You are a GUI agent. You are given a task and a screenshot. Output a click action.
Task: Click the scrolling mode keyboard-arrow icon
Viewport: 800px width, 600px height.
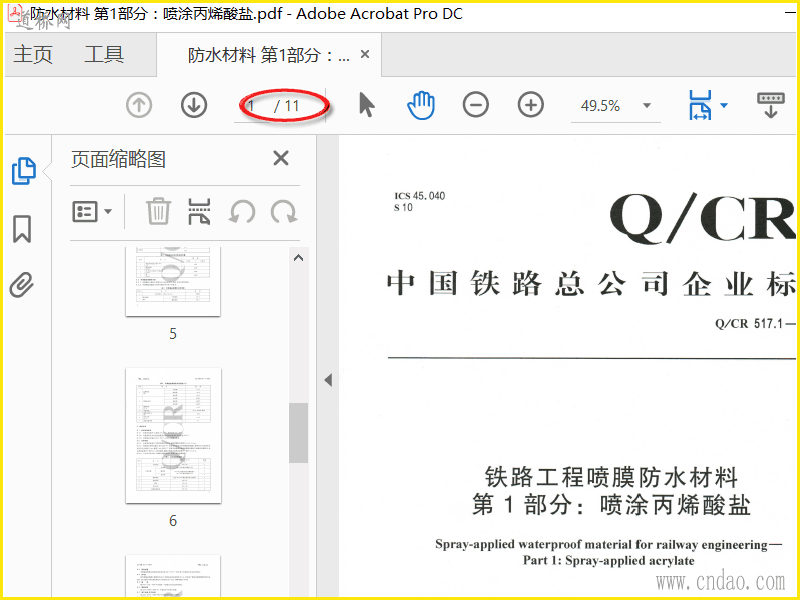pos(770,105)
